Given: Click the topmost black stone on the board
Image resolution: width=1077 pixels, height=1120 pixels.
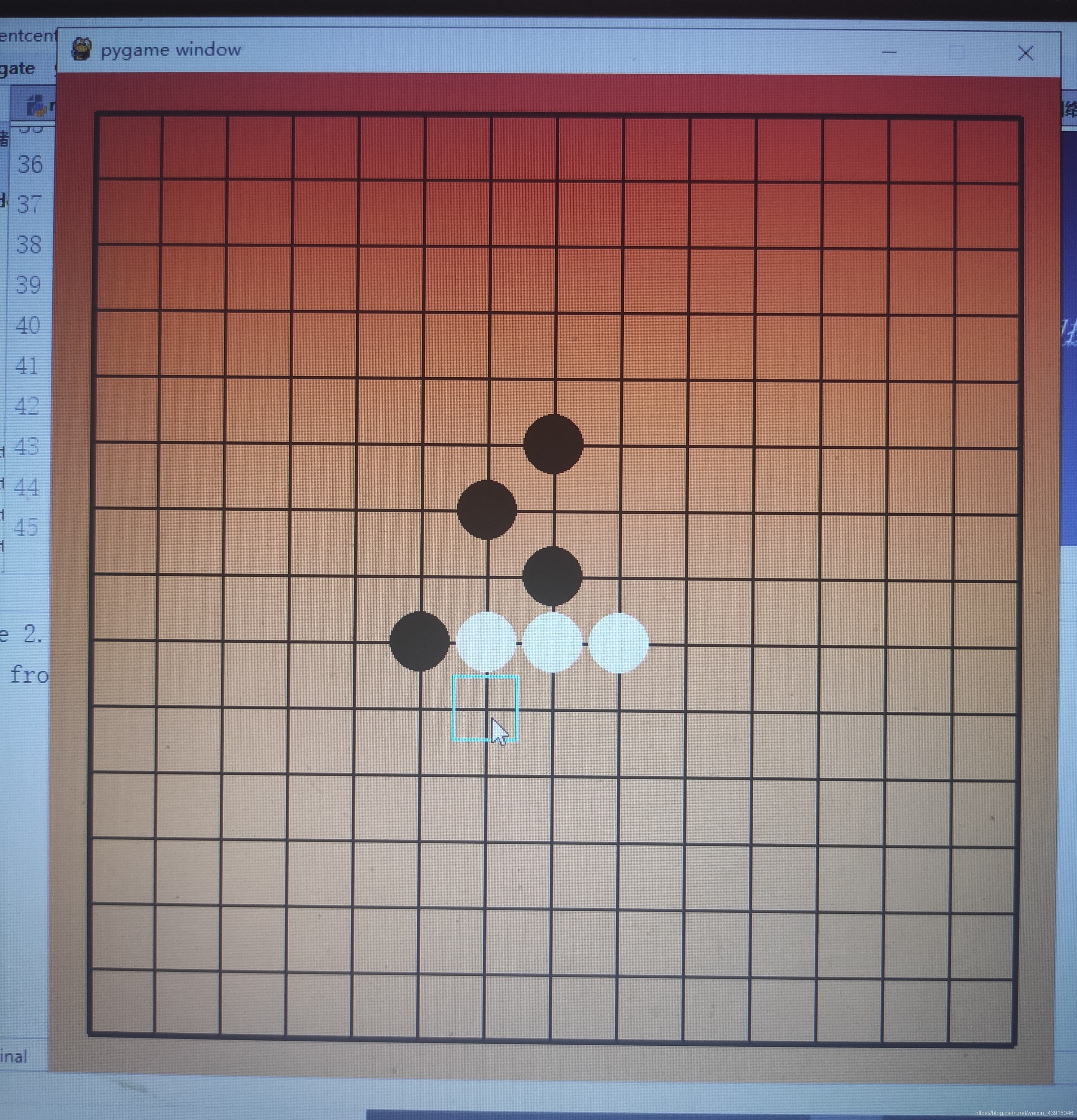Looking at the screenshot, I should tap(553, 444).
